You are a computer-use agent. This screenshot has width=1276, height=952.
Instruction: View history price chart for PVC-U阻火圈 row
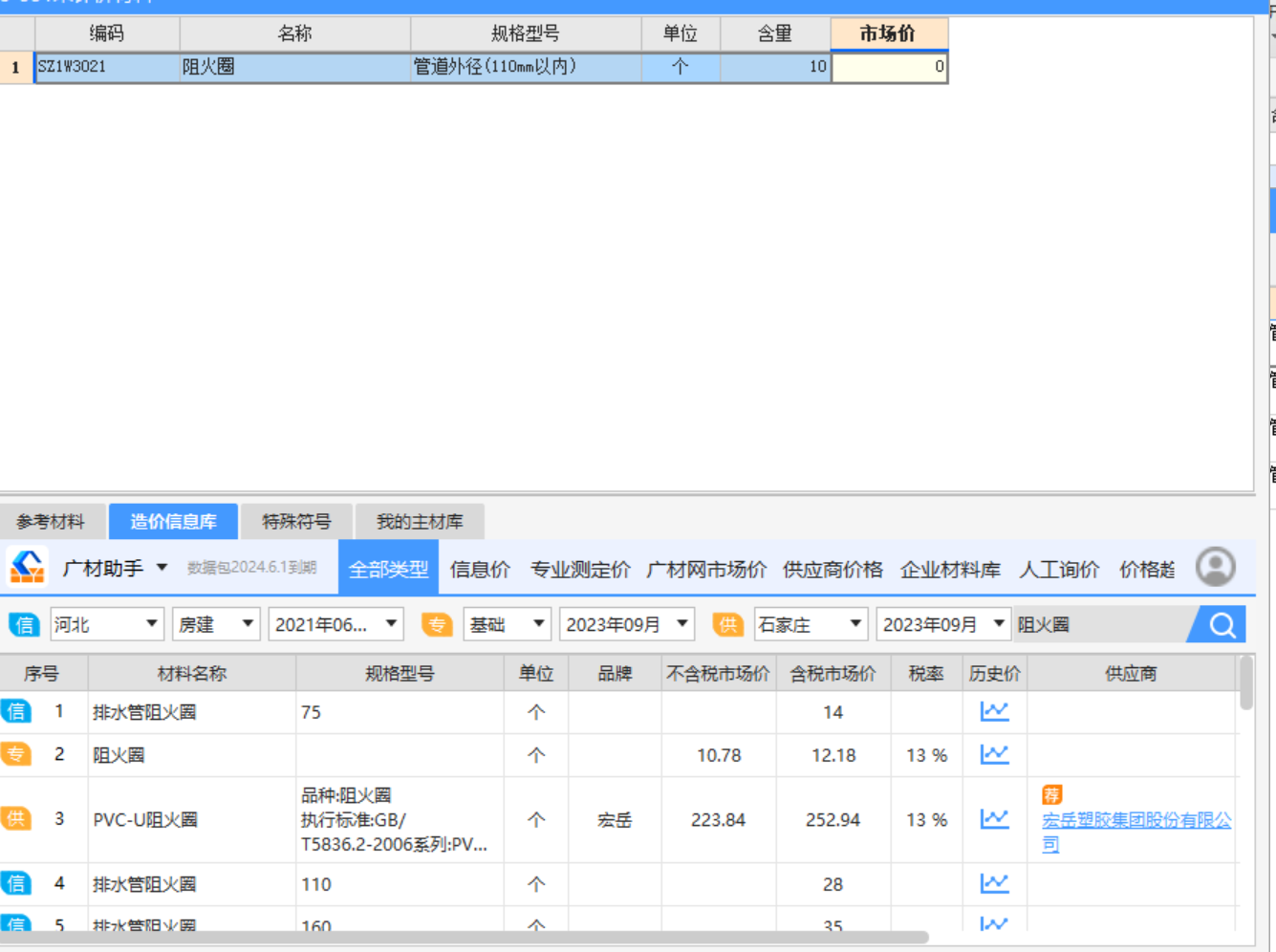point(994,819)
